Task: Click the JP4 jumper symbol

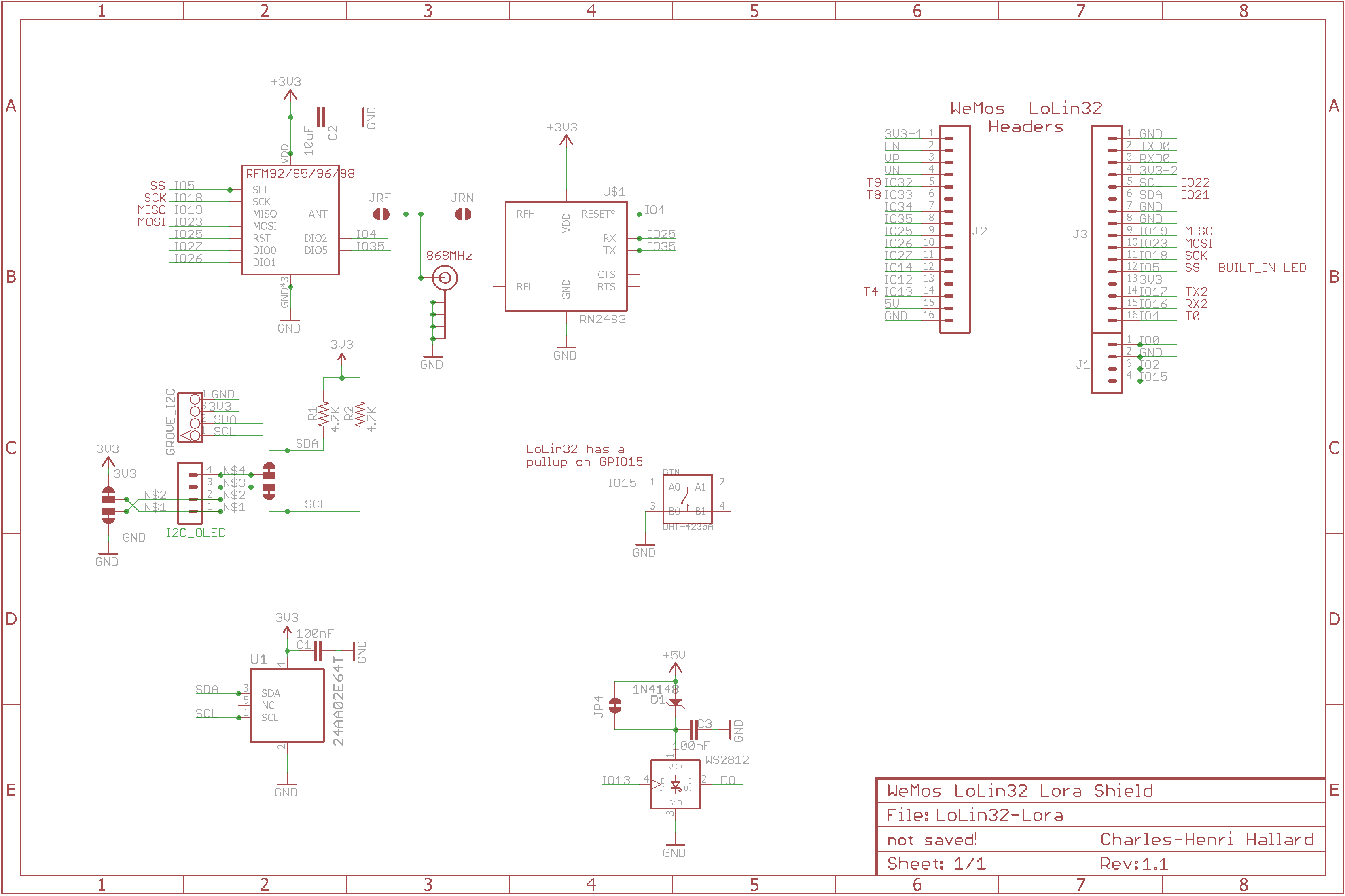Action: tap(615, 706)
